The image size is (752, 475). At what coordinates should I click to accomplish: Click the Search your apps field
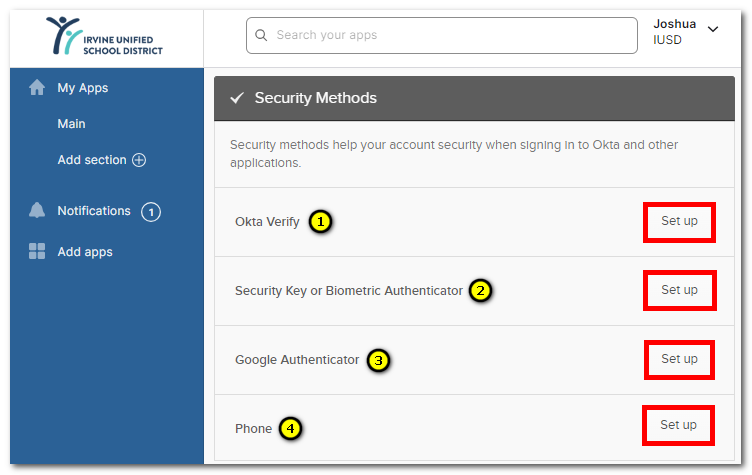[x=442, y=36]
